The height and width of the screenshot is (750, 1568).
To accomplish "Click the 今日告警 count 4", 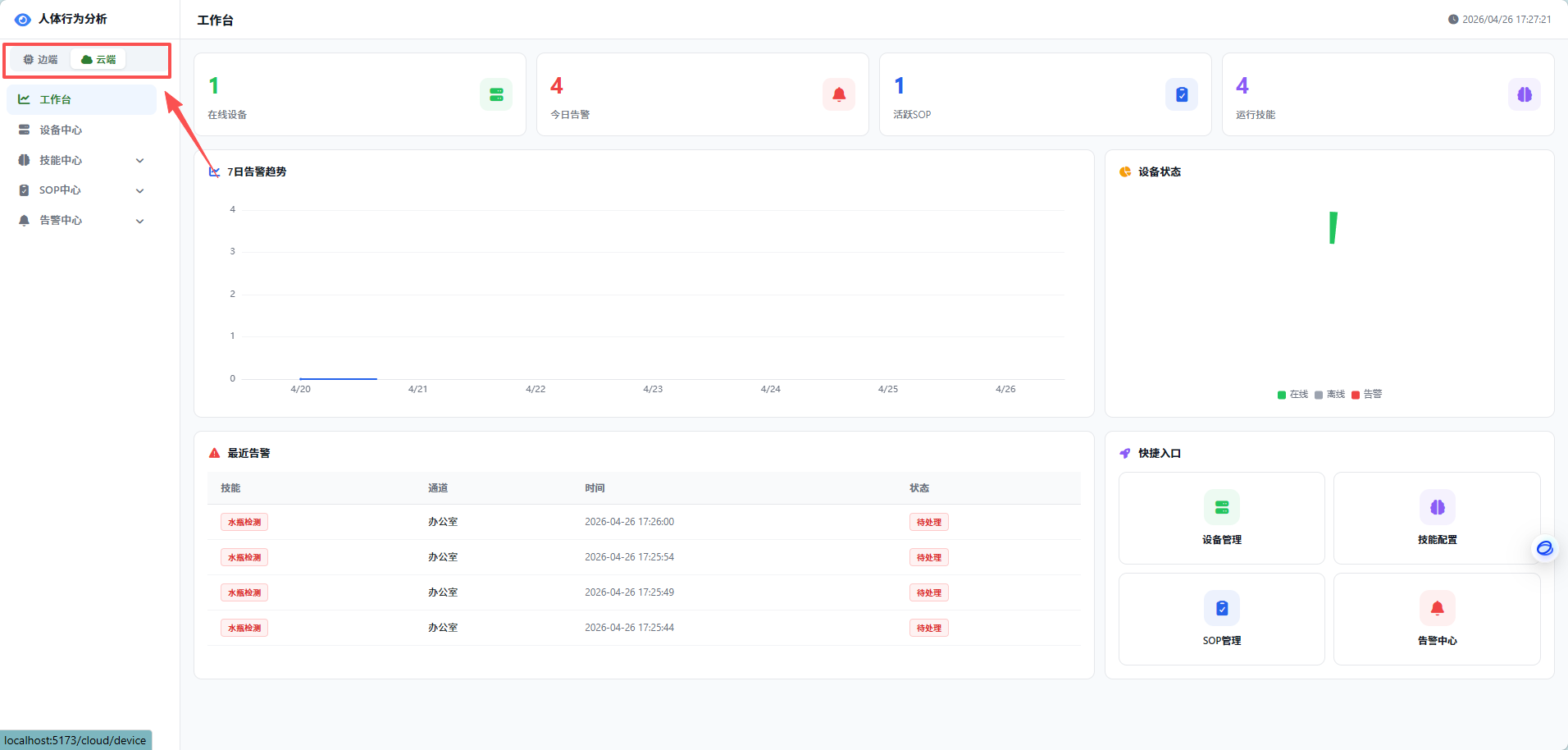I will (557, 85).
